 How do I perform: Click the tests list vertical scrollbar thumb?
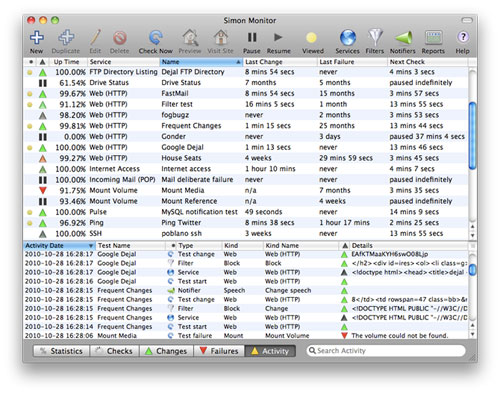pos(472,136)
